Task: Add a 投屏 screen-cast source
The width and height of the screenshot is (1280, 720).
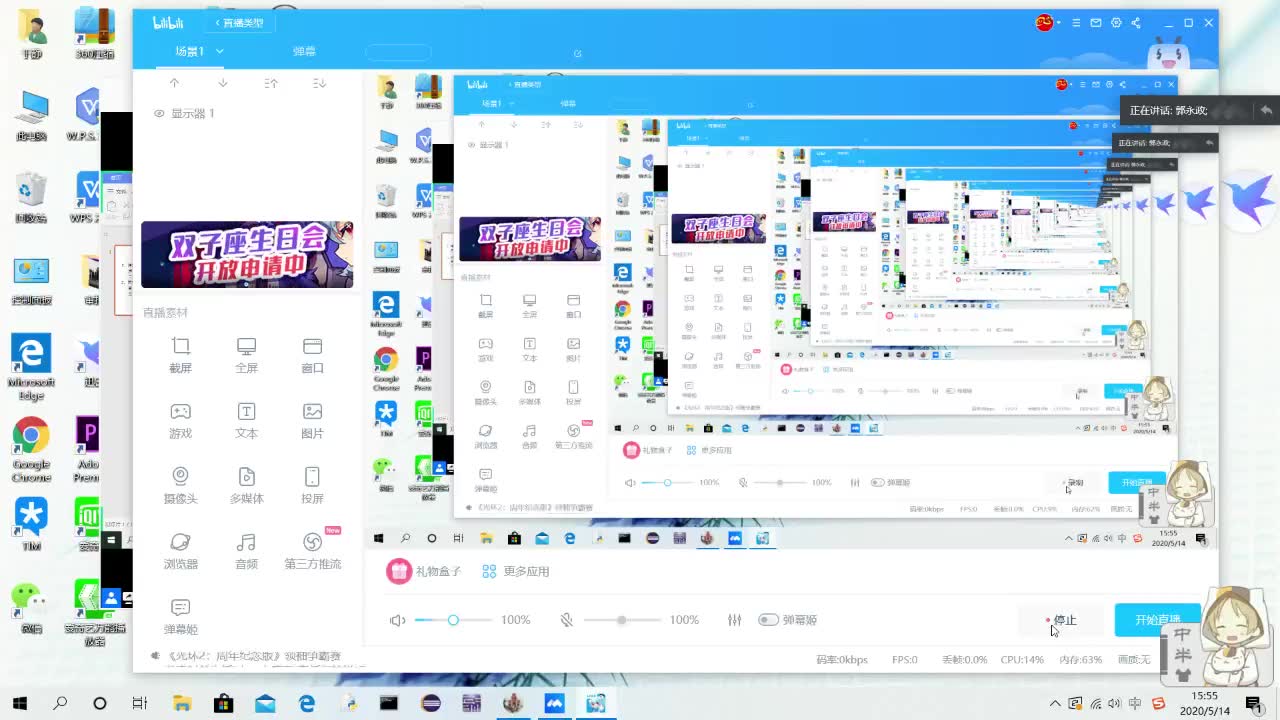Action: pyautogui.click(x=312, y=485)
